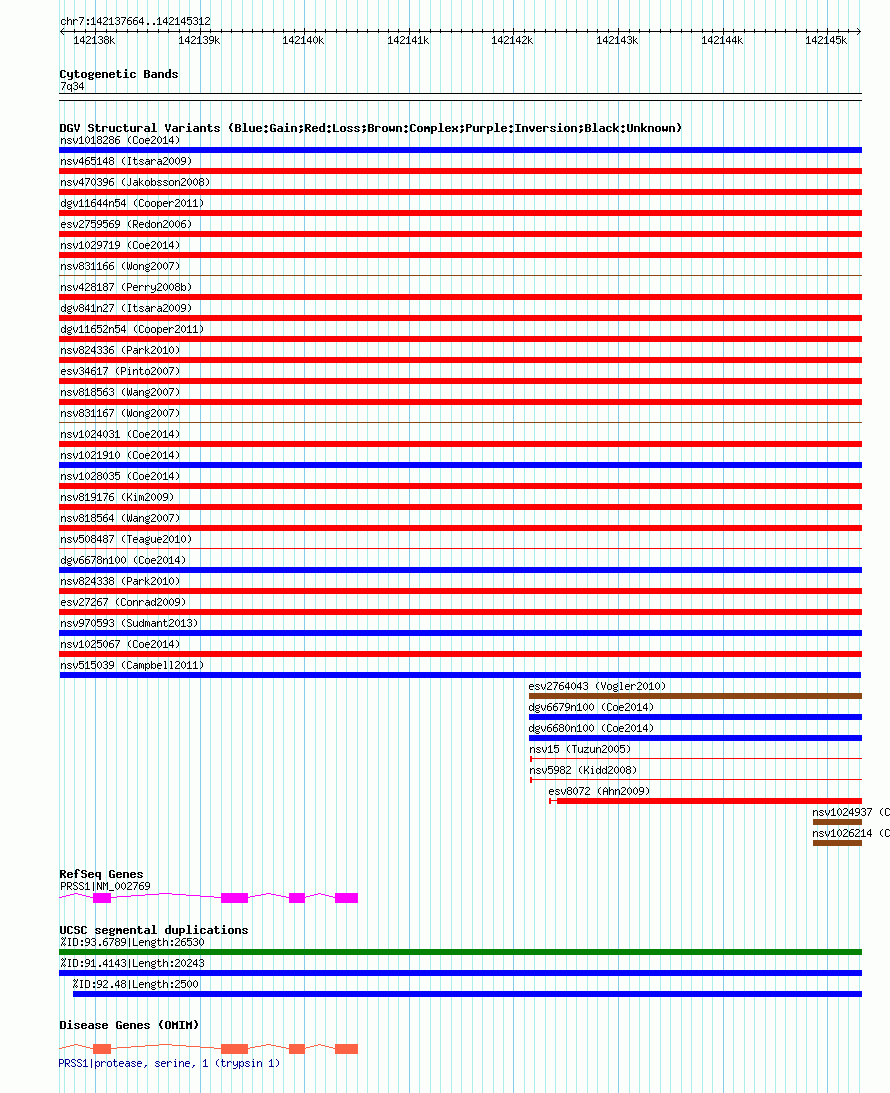
Task: Select esv8072 (Ahn2009) label
Action: coord(599,791)
